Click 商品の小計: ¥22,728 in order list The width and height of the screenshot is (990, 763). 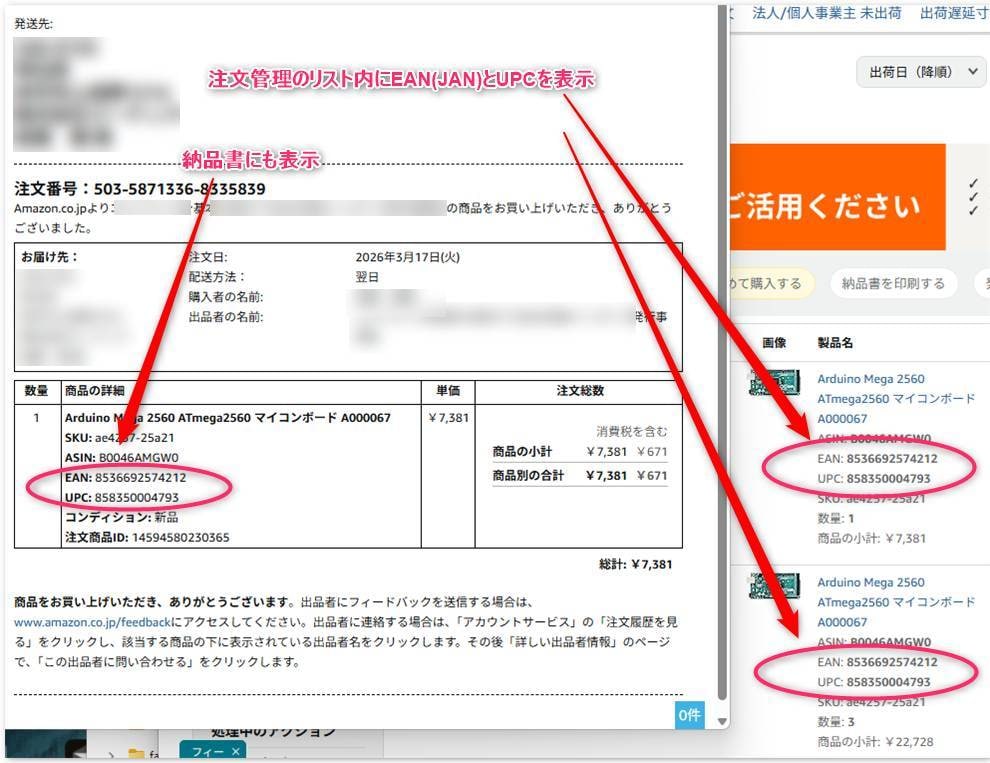tap(875, 742)
